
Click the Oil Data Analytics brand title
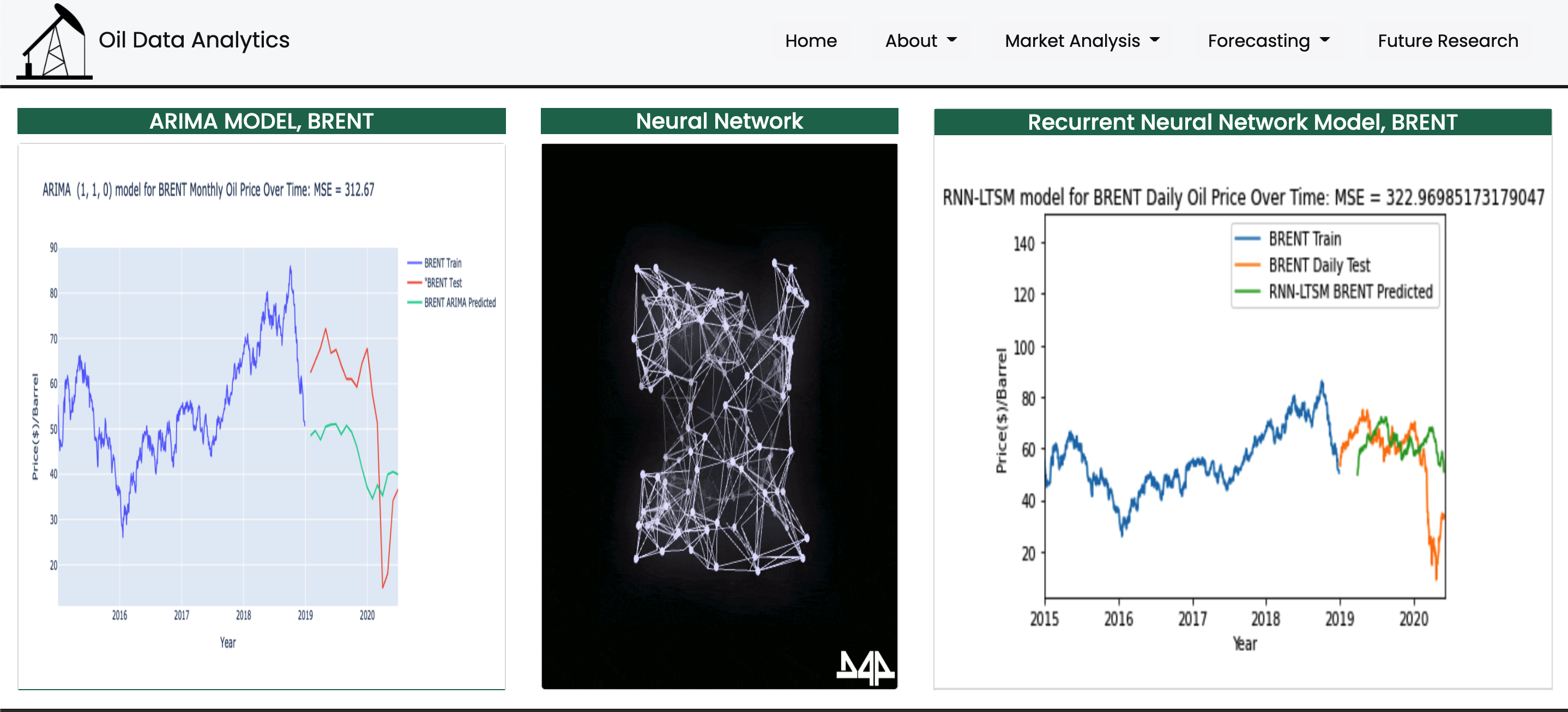tap(194, 40)
